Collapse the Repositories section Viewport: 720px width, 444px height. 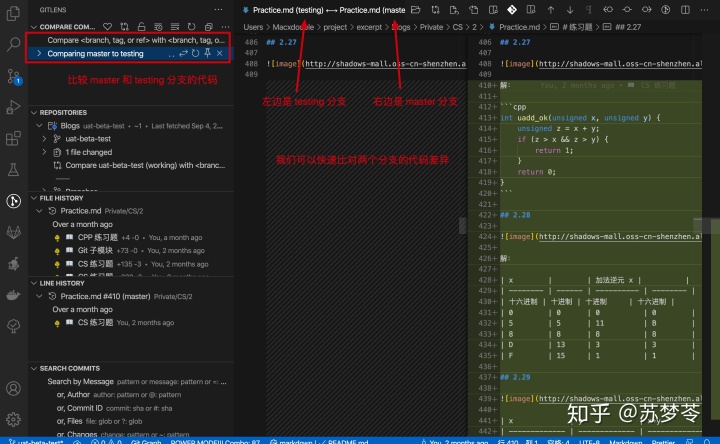pos(34,112)
